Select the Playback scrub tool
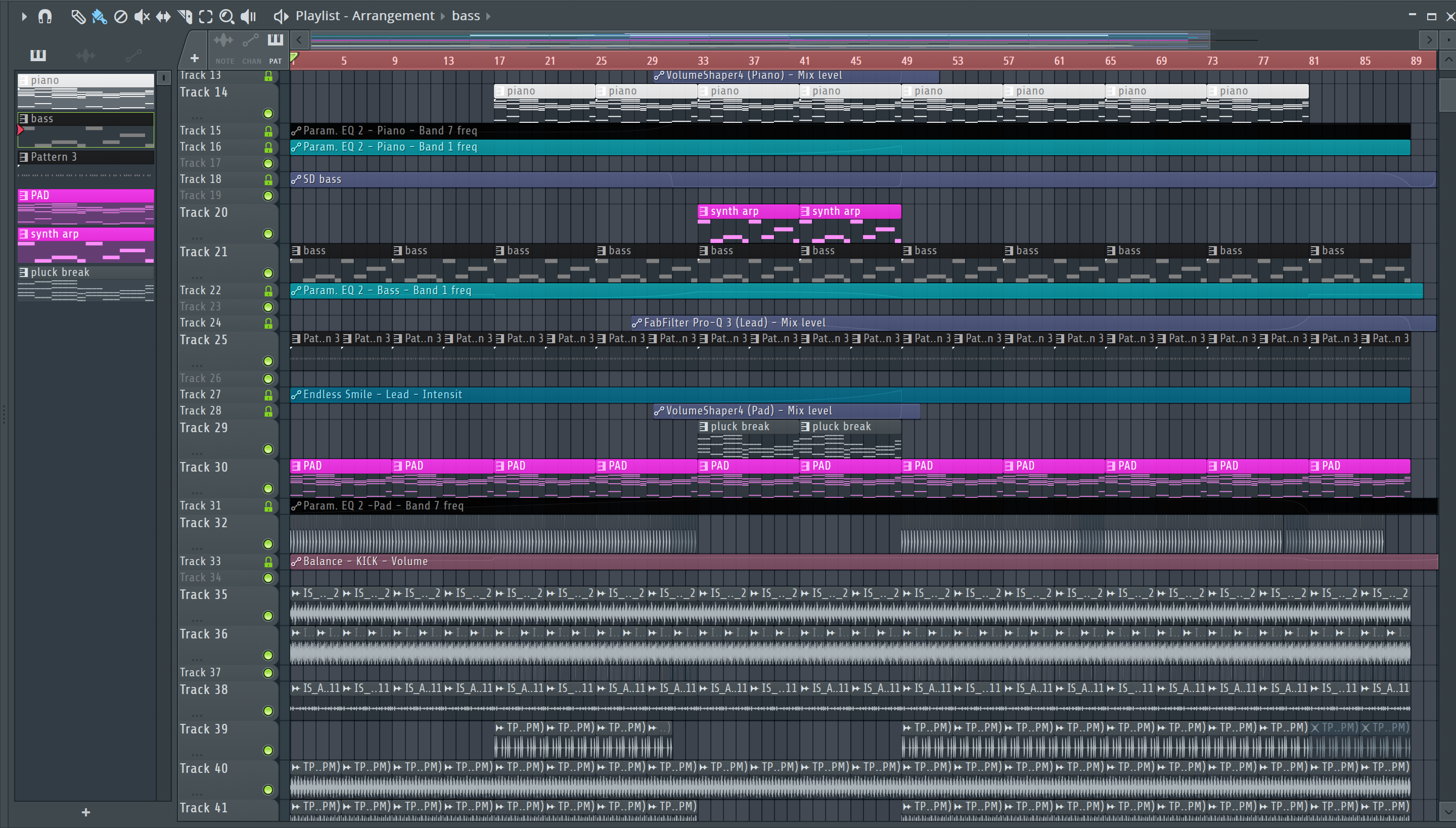This screenshot has height=828, width=1456. (249, 17)
